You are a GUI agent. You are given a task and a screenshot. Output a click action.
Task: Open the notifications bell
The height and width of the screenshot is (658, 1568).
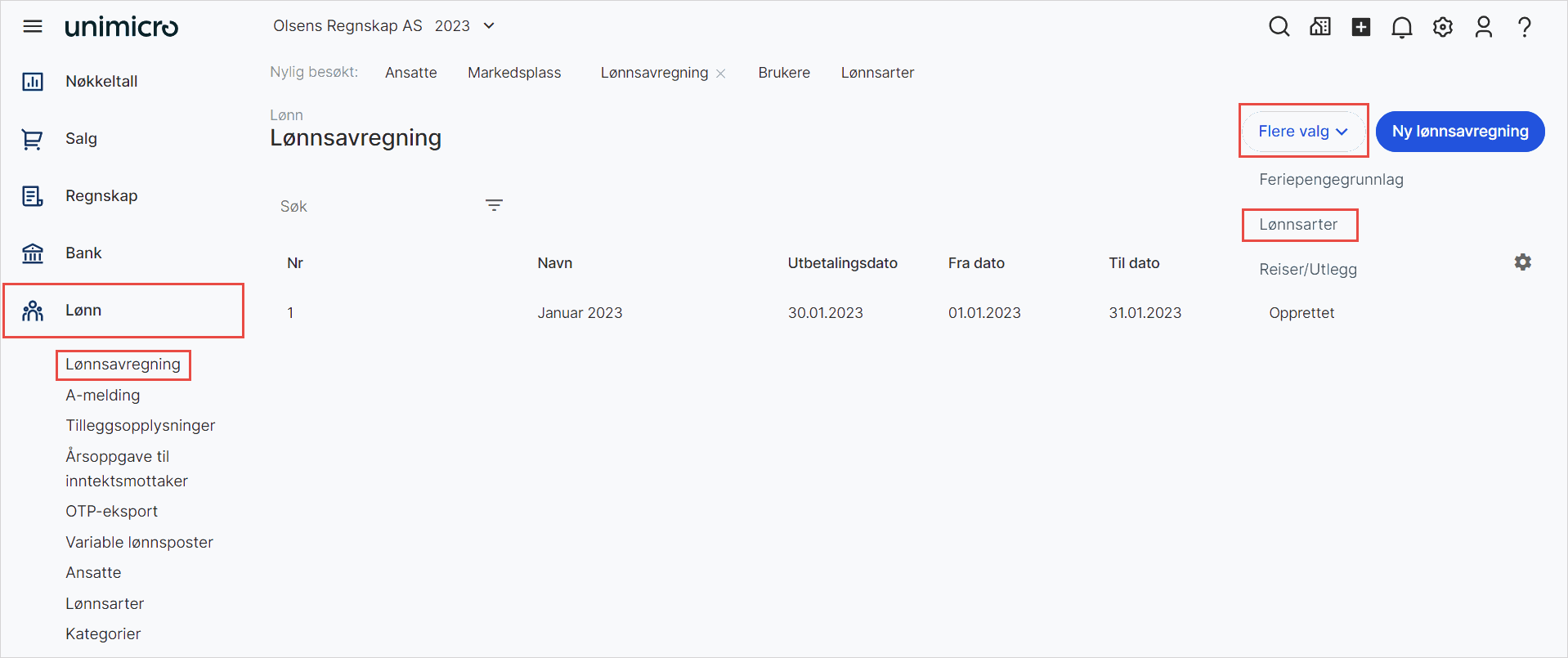[x=1401, y=28]
